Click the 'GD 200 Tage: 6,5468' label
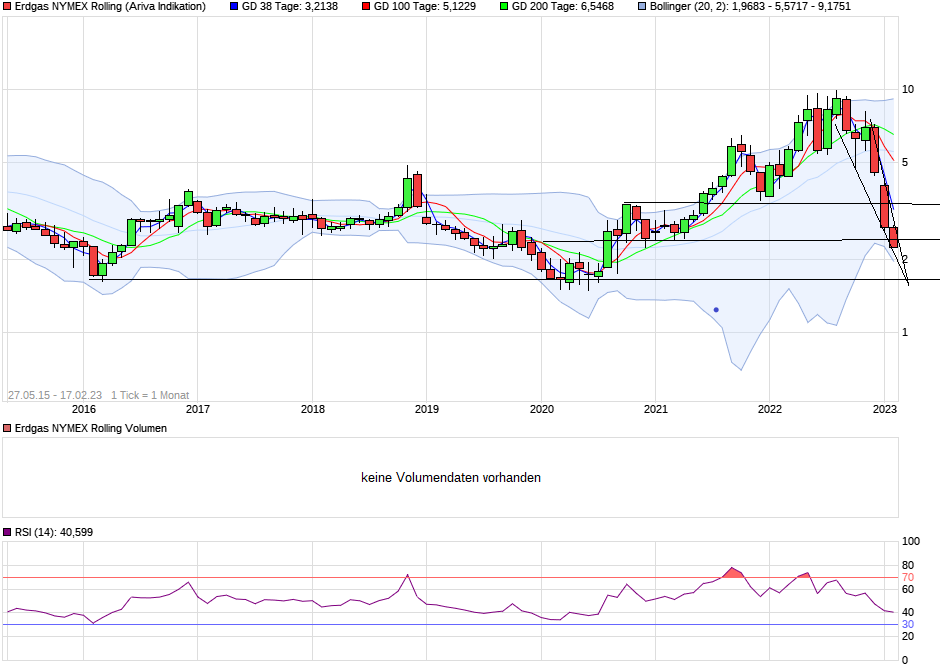940x670 pixels. (x=562, y=7)
